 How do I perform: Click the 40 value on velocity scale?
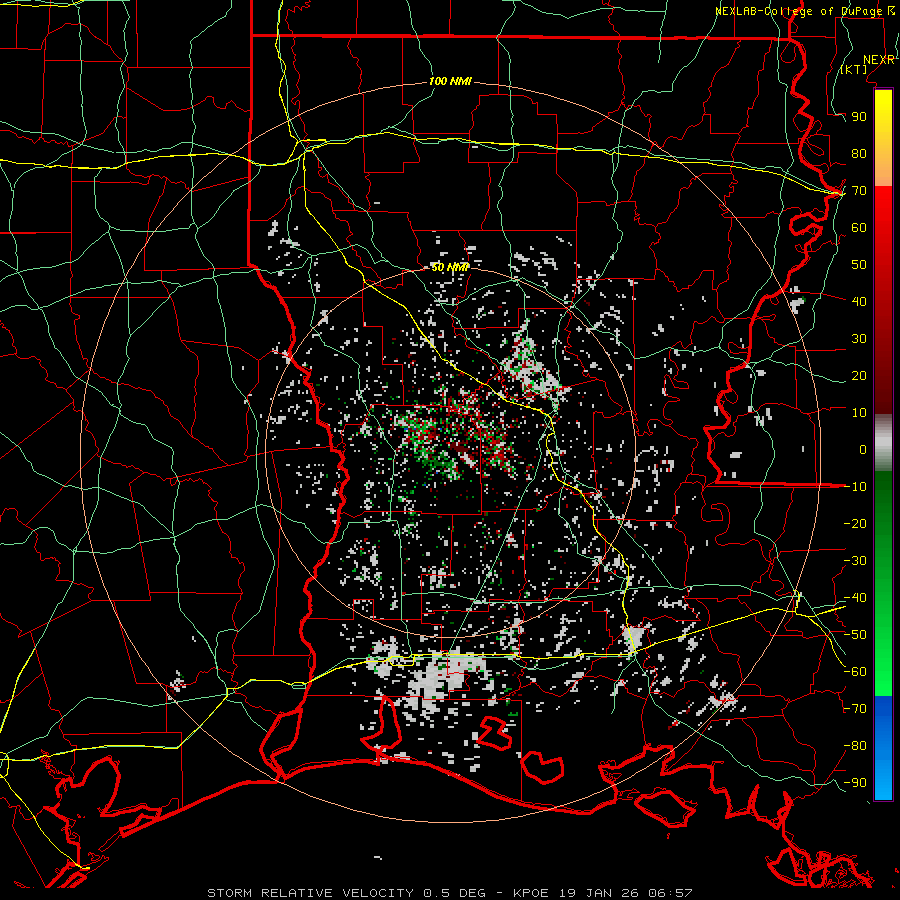click(x=859, y=301)
